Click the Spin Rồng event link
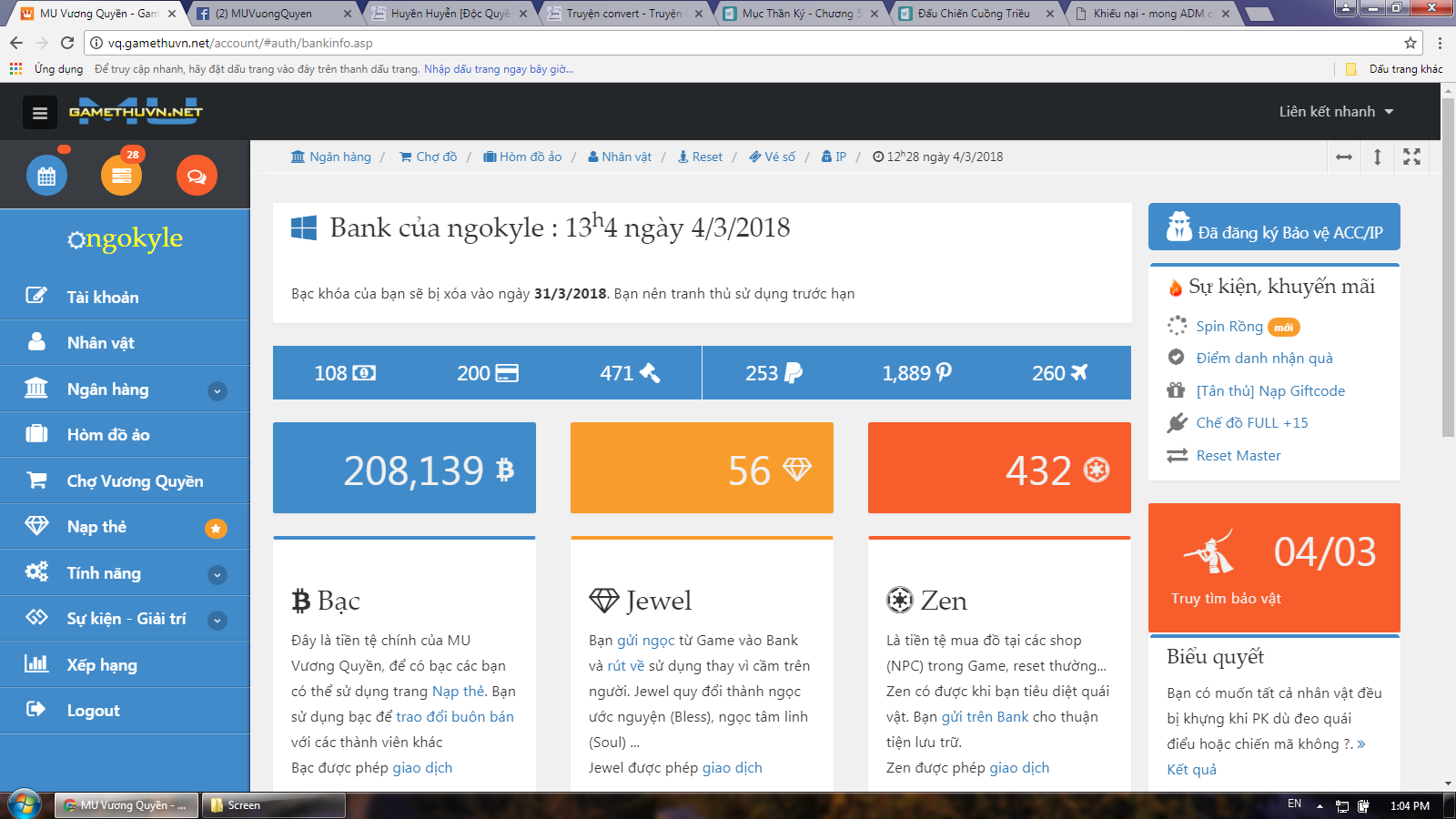 click(1228, 327)
